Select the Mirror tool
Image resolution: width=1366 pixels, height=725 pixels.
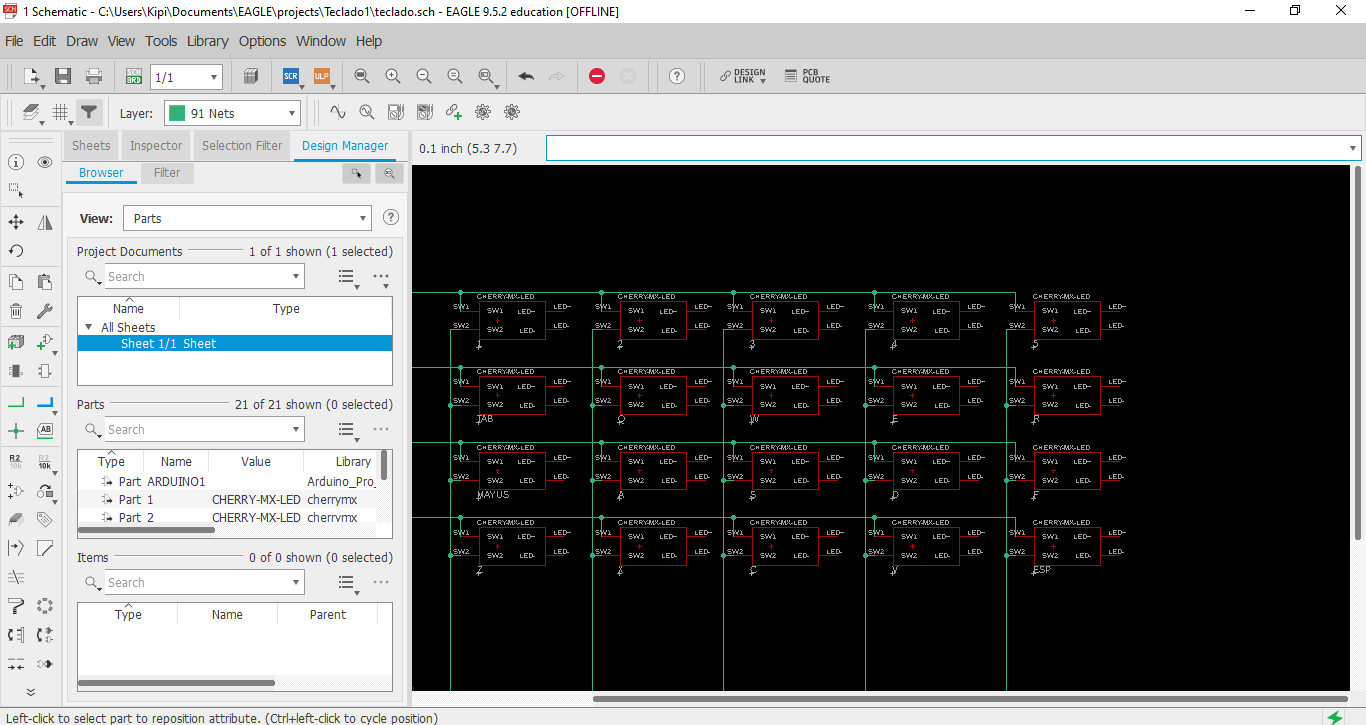[45, 222]
